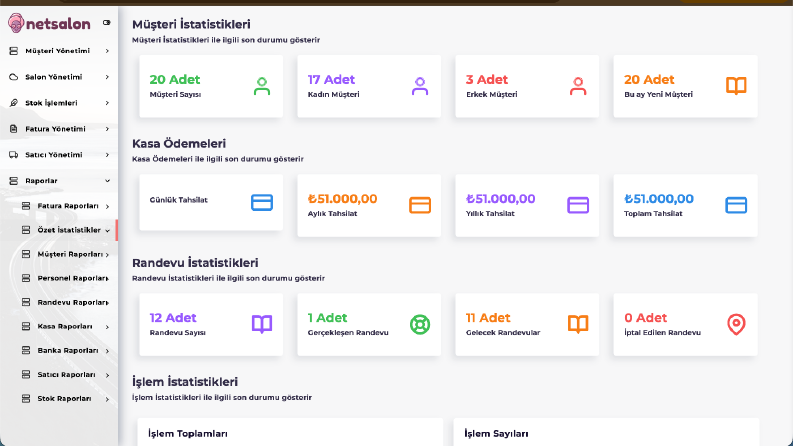Click purple person icon on Kadın Müşteri card
This screenshot has height=446, width=793.
pyautogui.click(x=420, y=86)
